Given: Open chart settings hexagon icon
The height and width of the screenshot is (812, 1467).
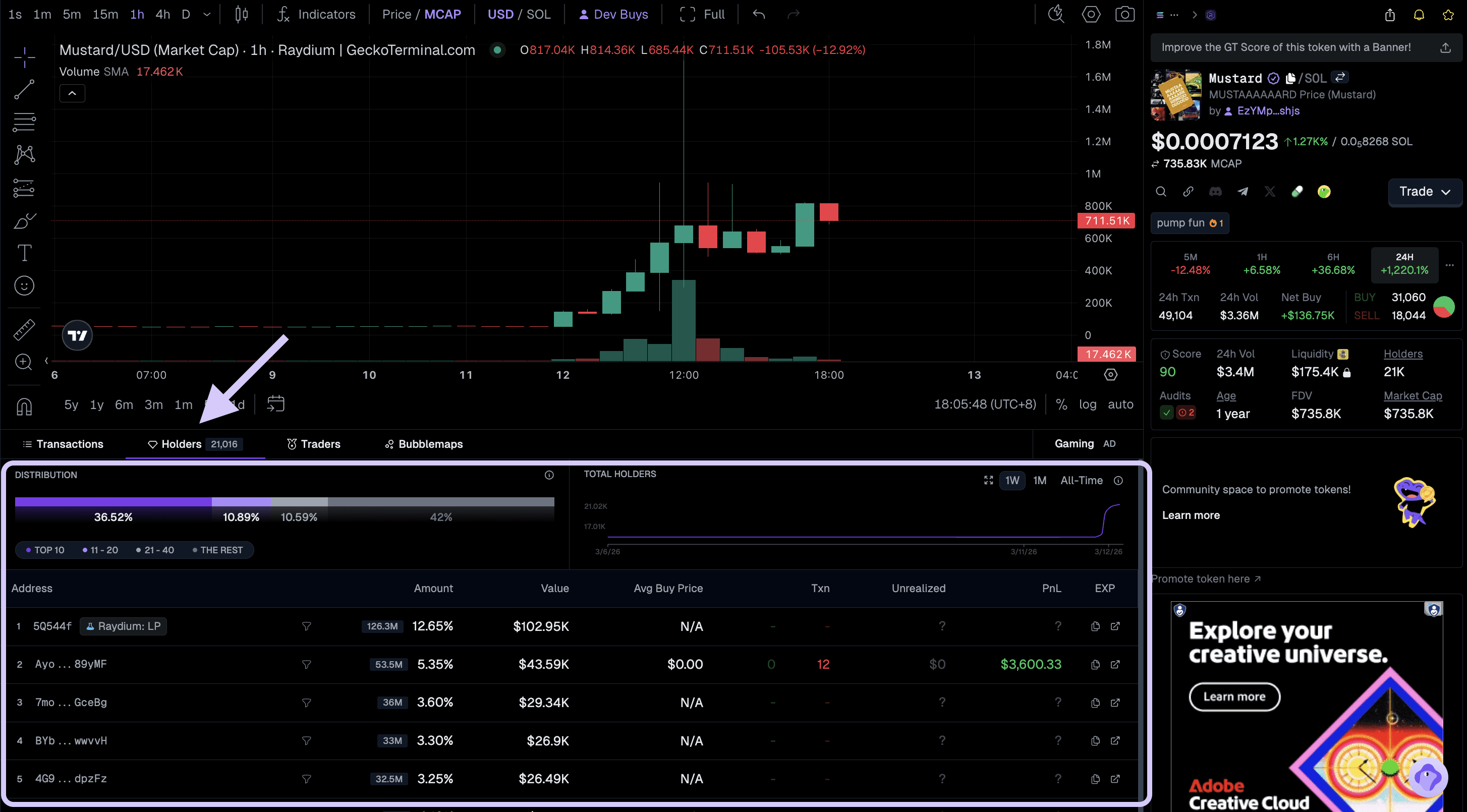Looking at the screenshot, I should coord(1091,14).
